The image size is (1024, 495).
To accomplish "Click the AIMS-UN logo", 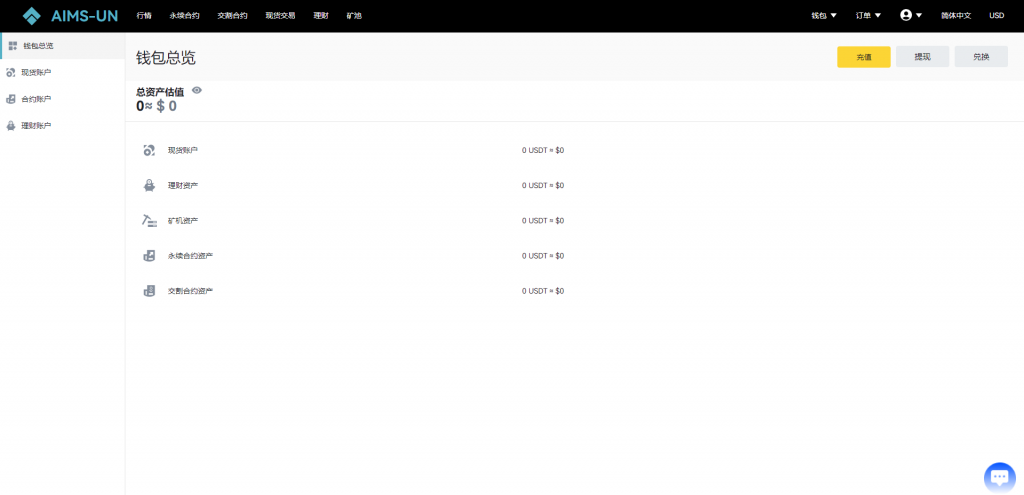I will click(70, 16).
